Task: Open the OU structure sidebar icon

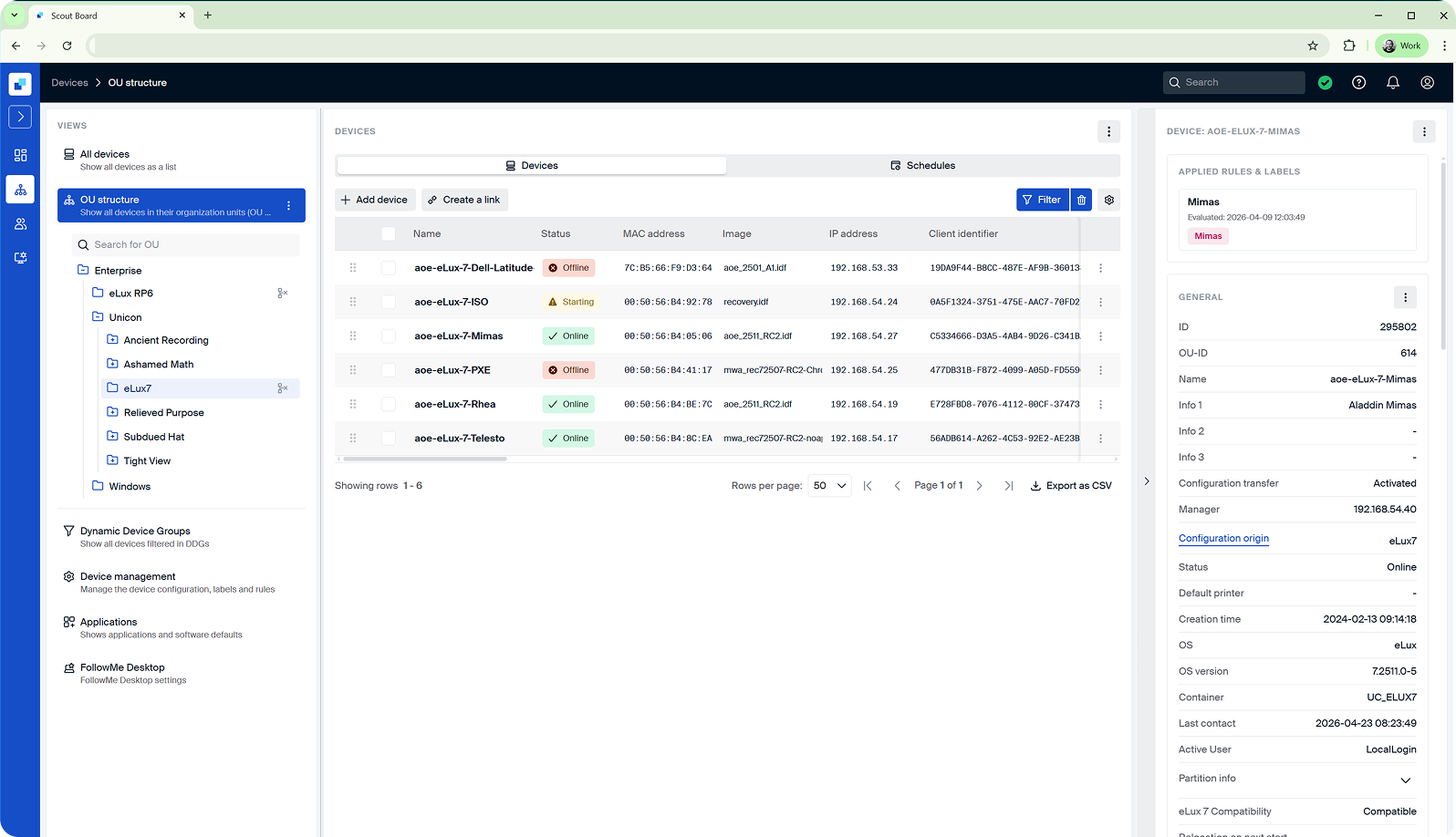Action: 20,190
